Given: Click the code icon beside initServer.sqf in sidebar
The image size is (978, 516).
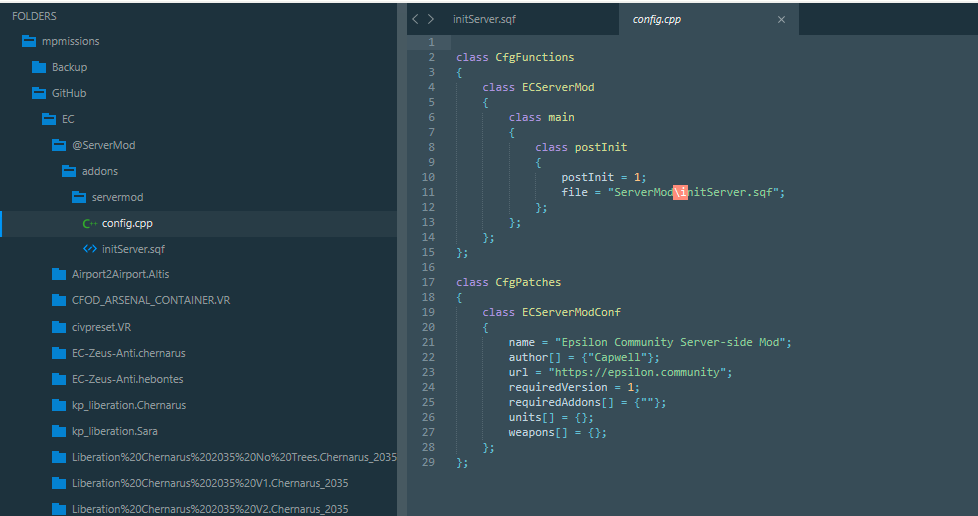Looking at the screenshot, I should point(90,249).
